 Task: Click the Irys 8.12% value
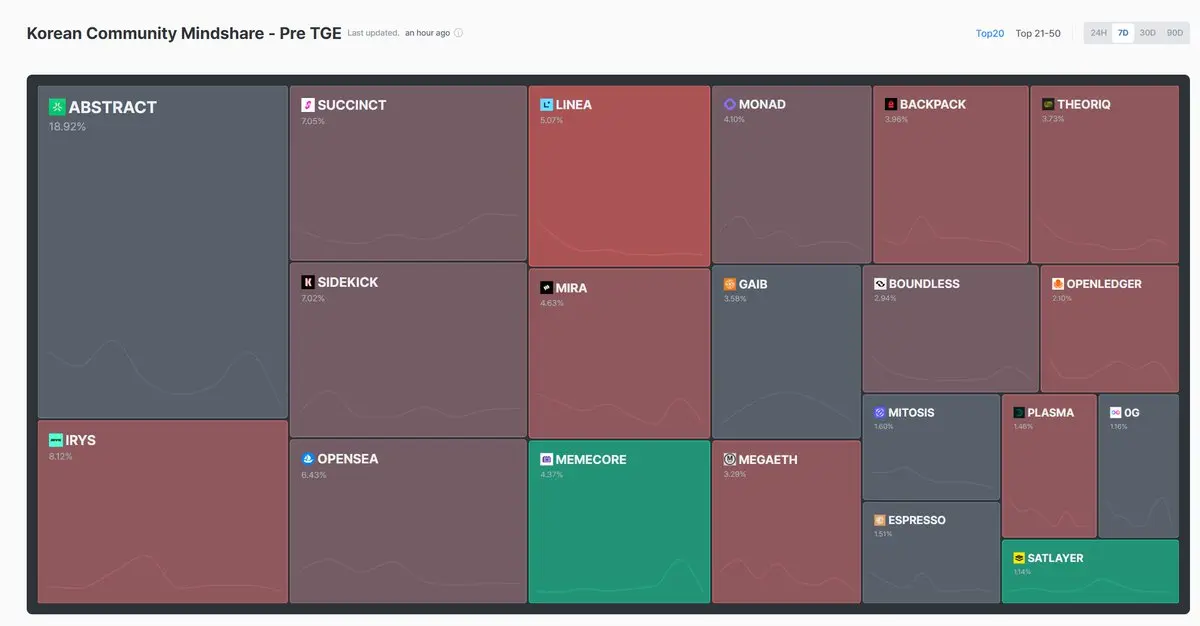60,457
